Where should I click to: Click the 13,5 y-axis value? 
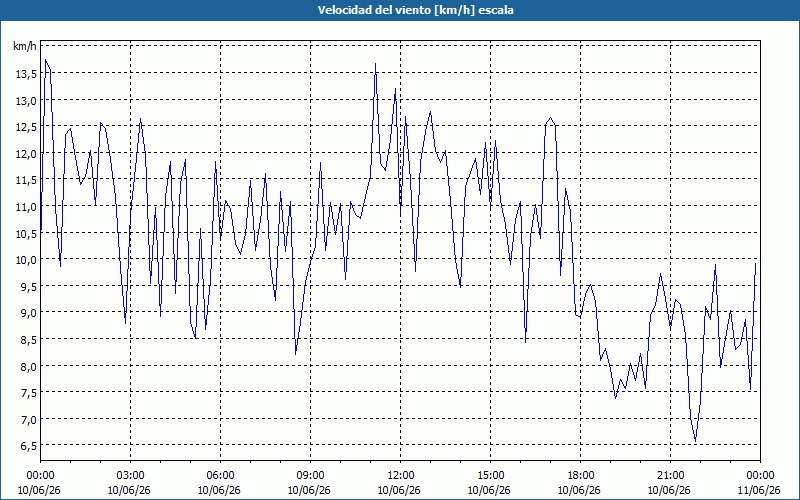click(26, 73)
